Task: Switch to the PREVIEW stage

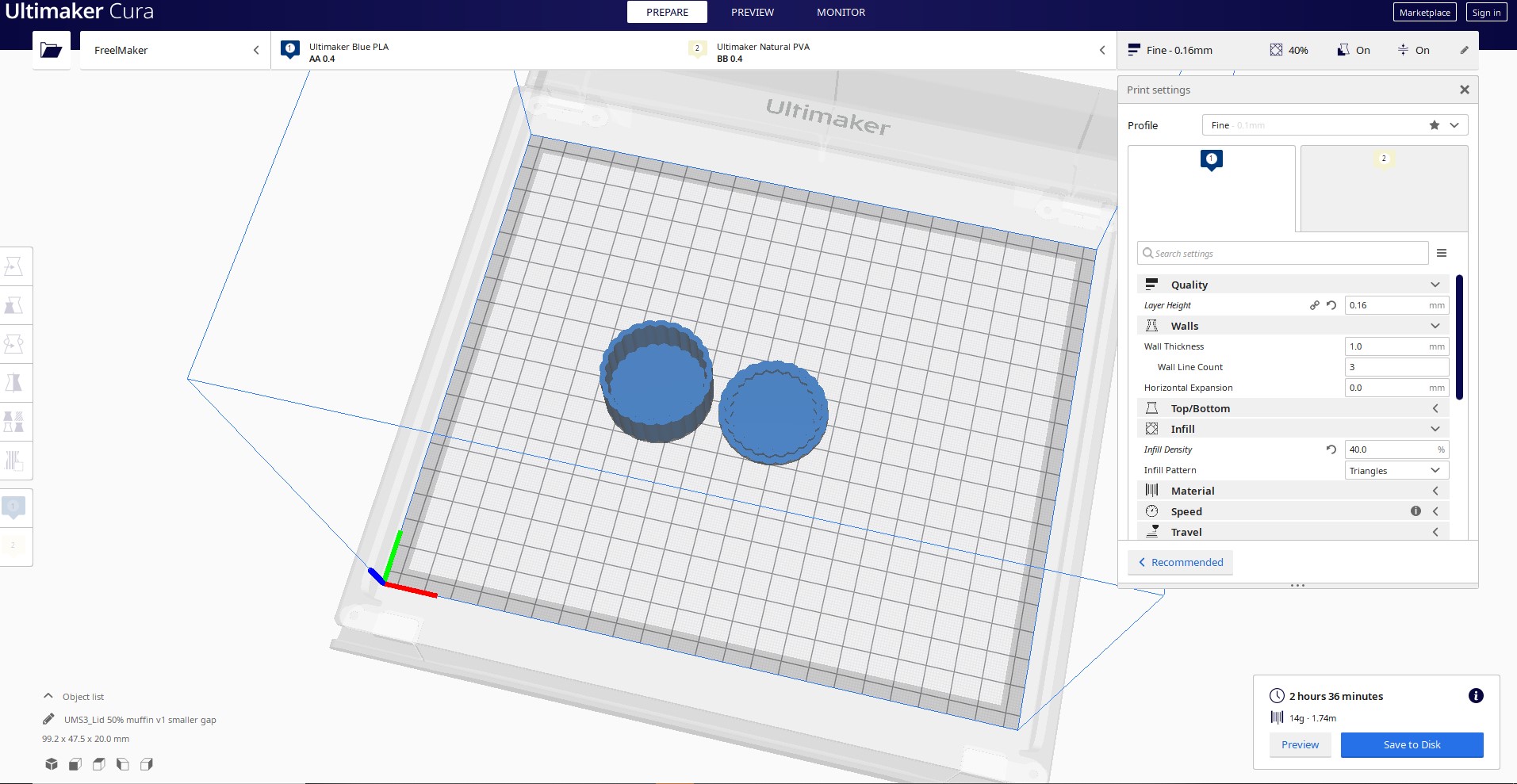Action: point(753,12)
